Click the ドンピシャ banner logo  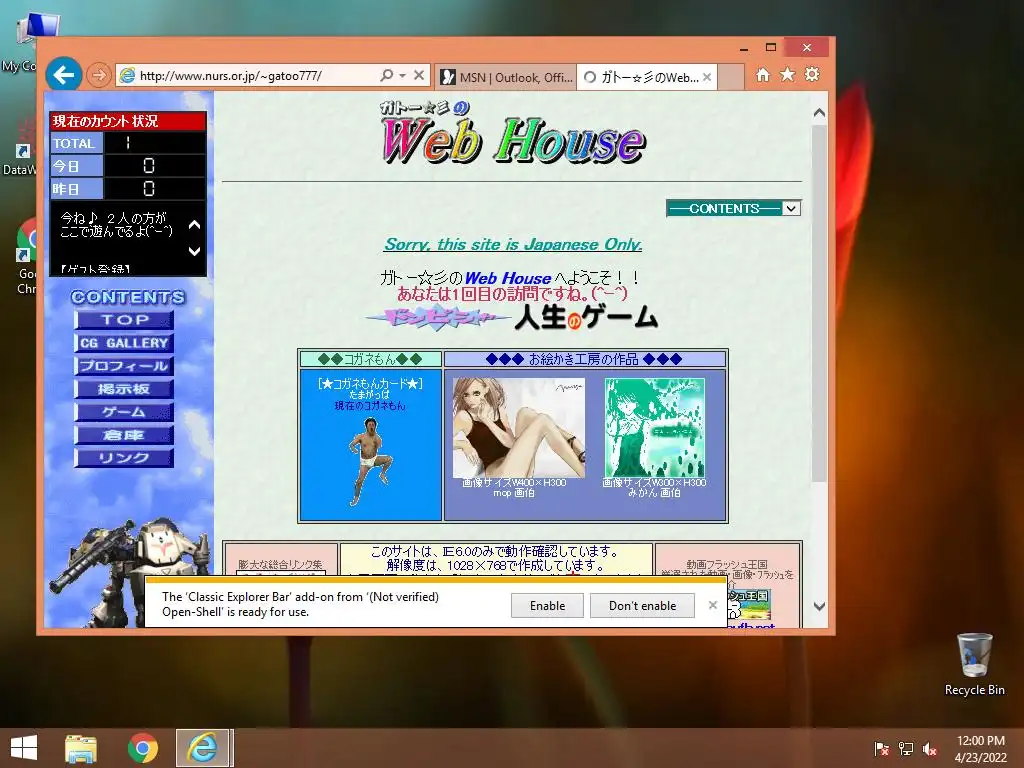coord(439,318)
